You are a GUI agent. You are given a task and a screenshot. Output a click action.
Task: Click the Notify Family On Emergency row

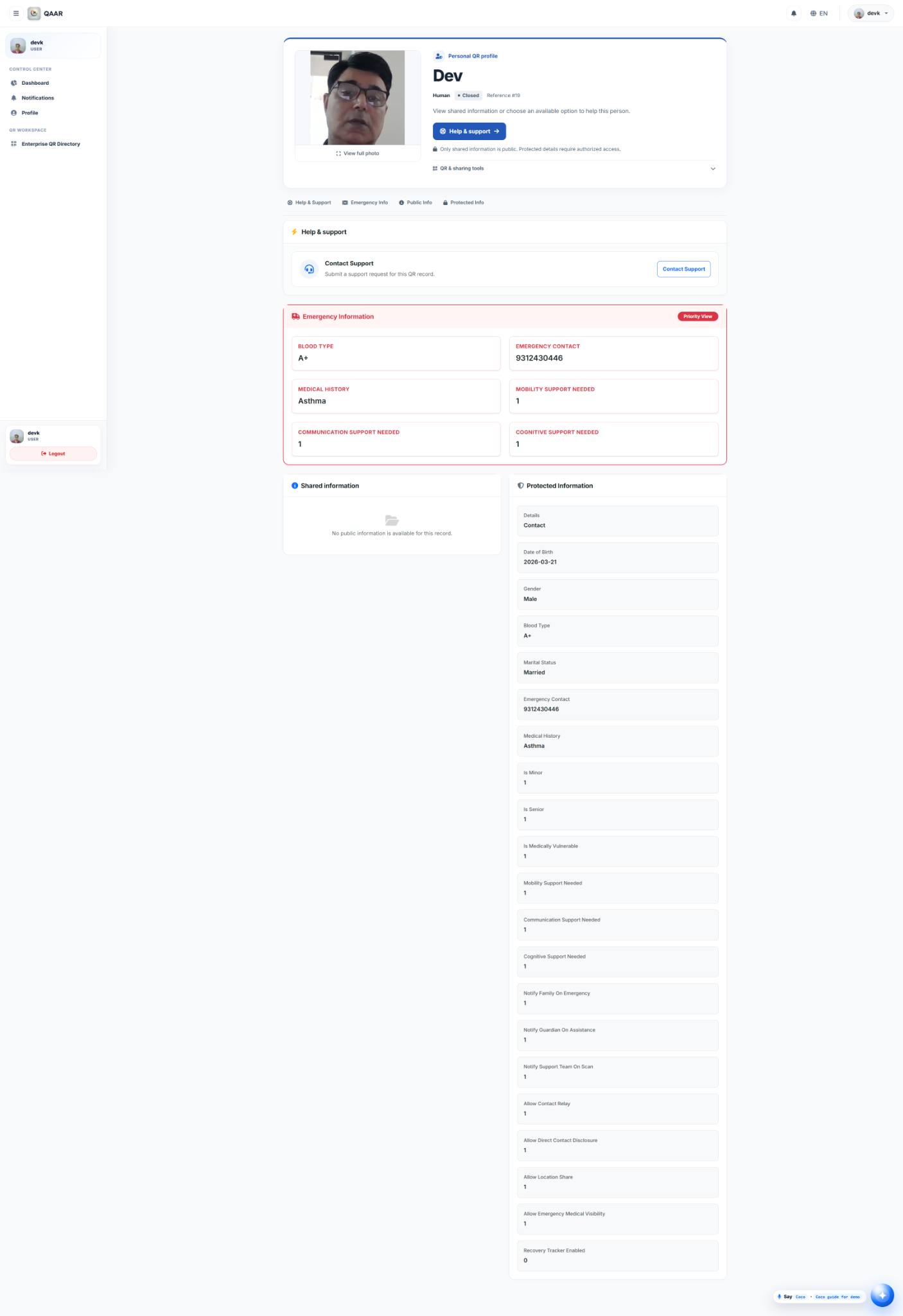(617, 999)
